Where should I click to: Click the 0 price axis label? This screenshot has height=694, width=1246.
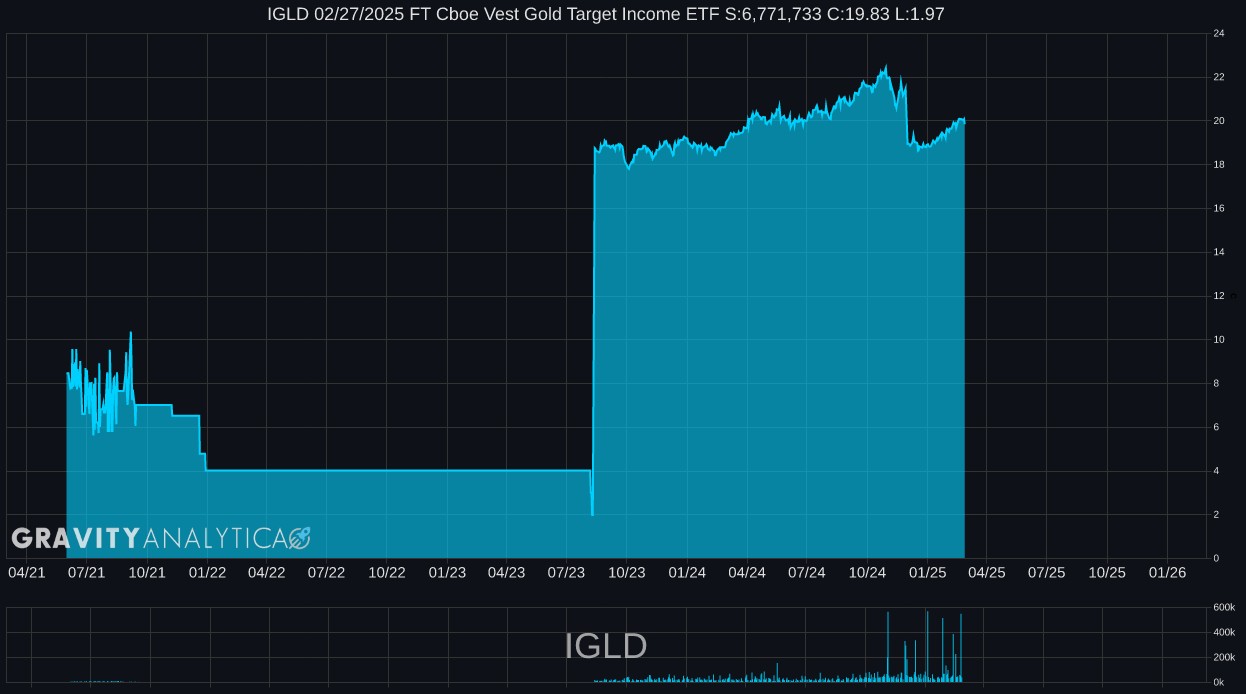(x=1216, y=558)
